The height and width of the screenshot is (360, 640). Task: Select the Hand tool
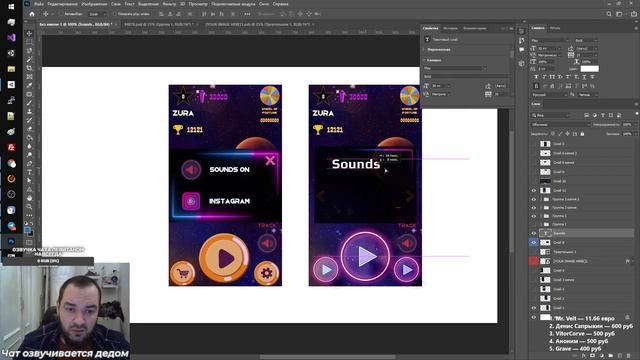point(29,198)
